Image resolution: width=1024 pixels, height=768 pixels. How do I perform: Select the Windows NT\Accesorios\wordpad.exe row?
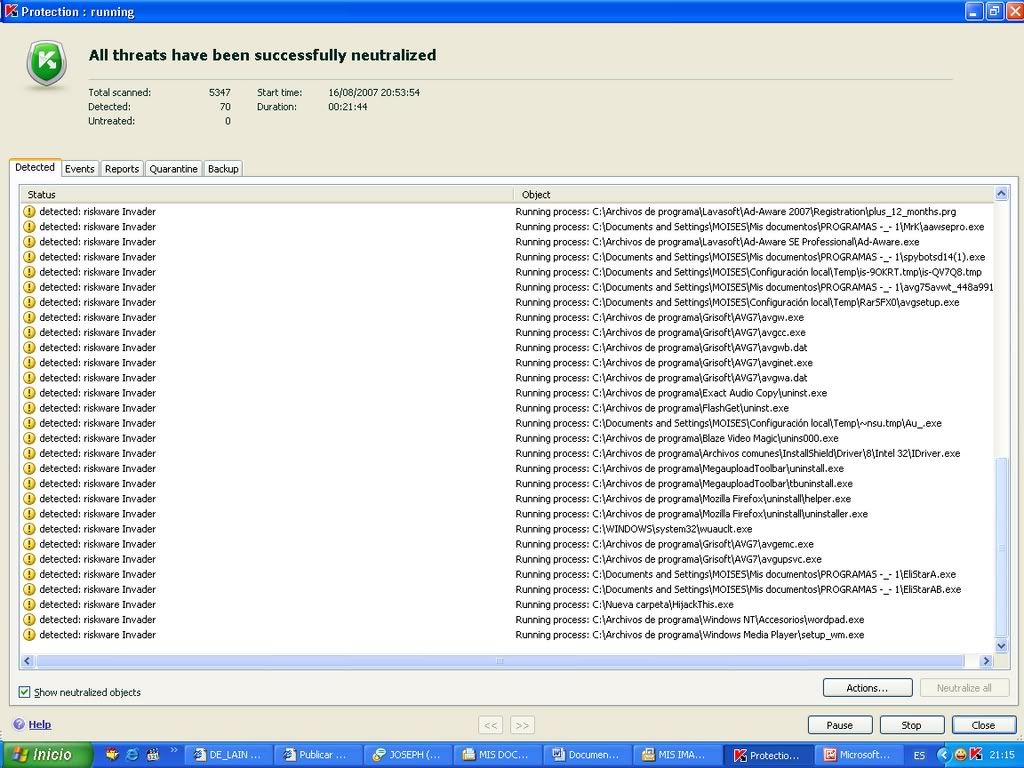tap(507, 620)
